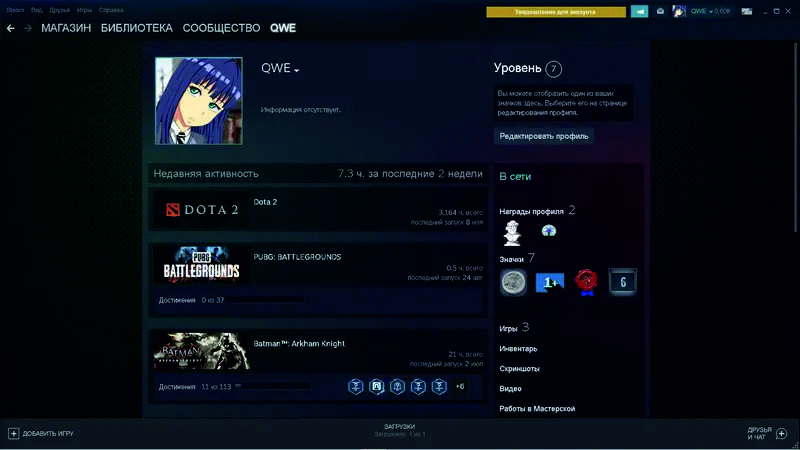The image size is (800, 450).
Task: Go forward with the right arrow
Action: pos(28,29)
